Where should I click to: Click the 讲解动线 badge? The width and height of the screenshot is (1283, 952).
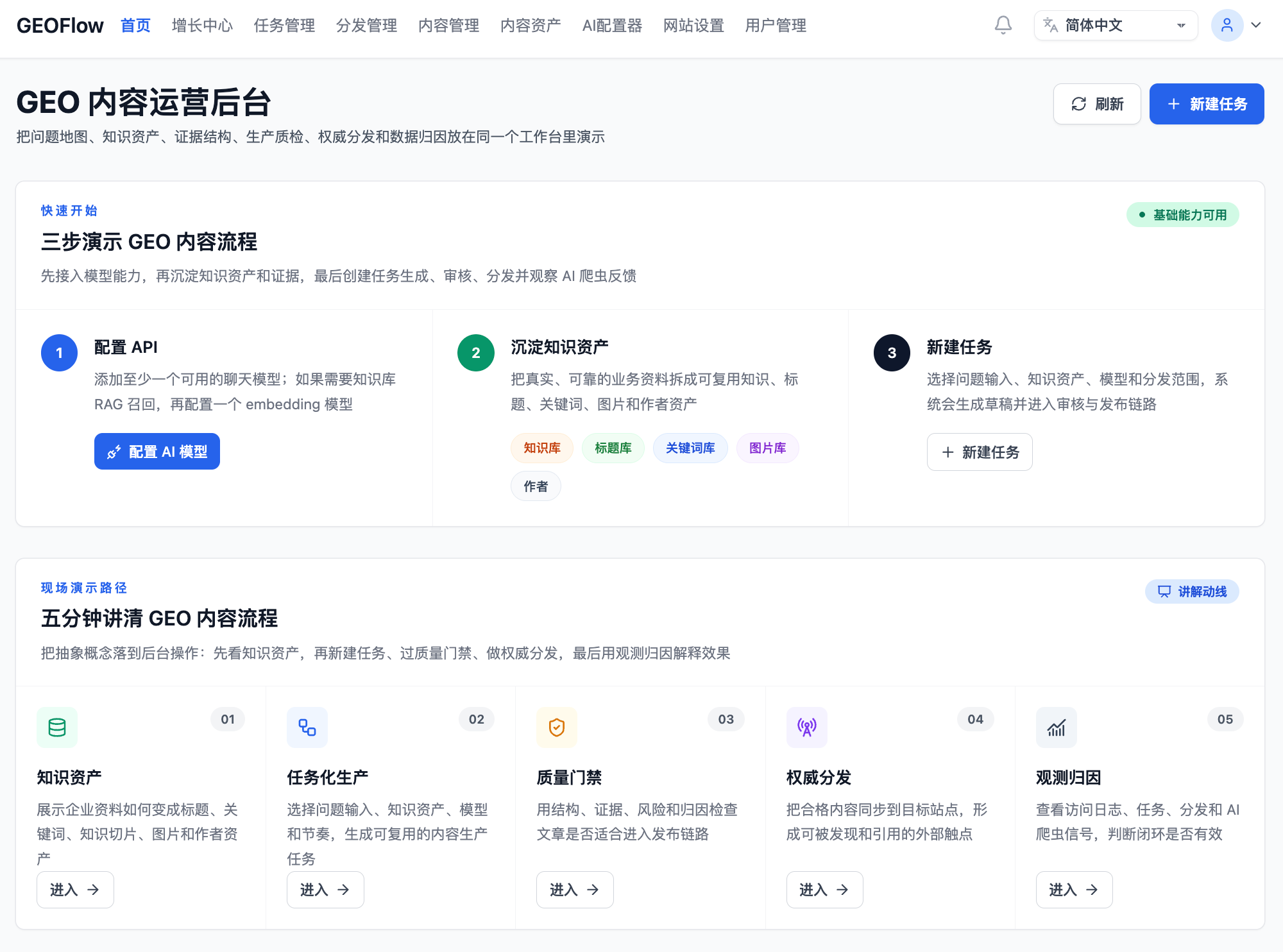point(1192,591)
